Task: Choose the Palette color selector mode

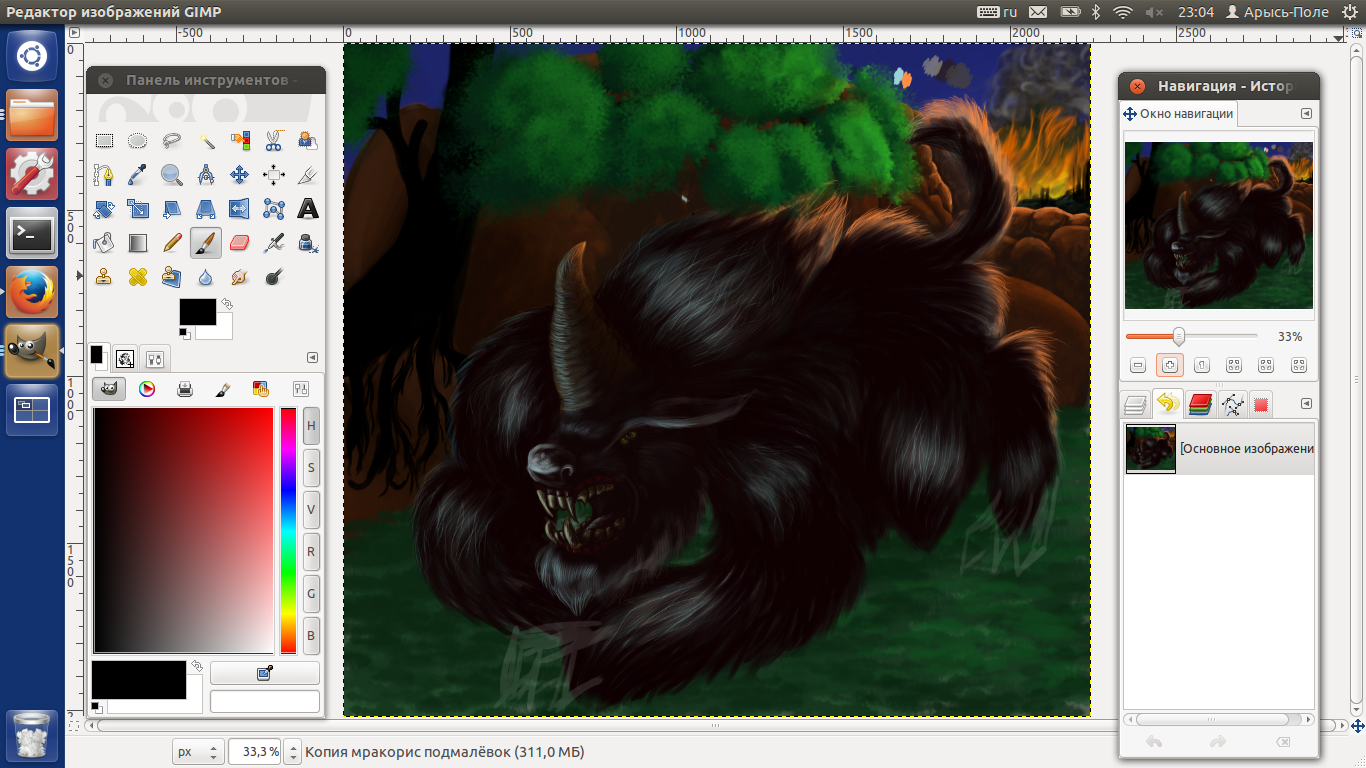Action: (261, 389)
